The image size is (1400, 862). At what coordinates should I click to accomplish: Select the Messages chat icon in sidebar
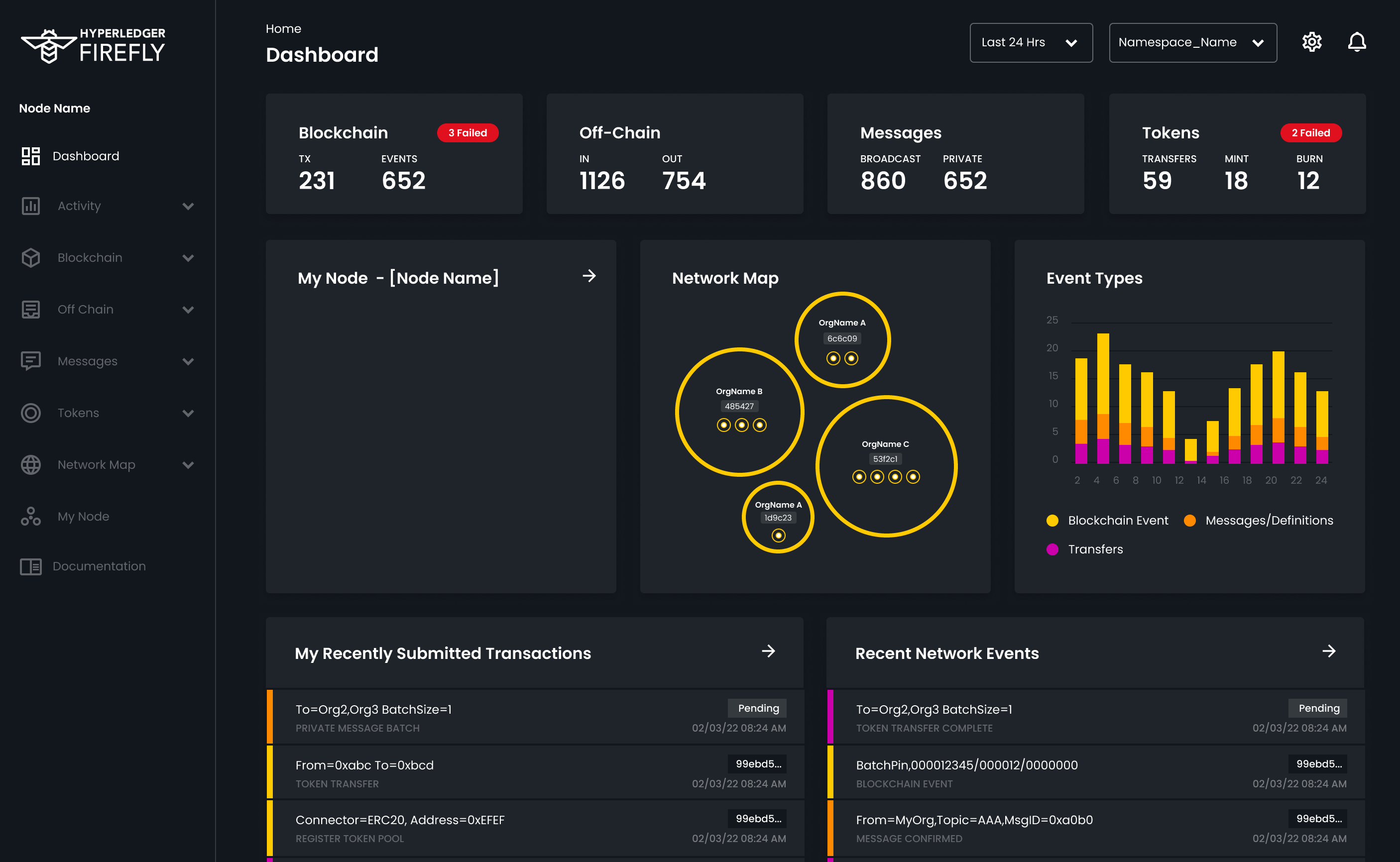tap(30, 361)
